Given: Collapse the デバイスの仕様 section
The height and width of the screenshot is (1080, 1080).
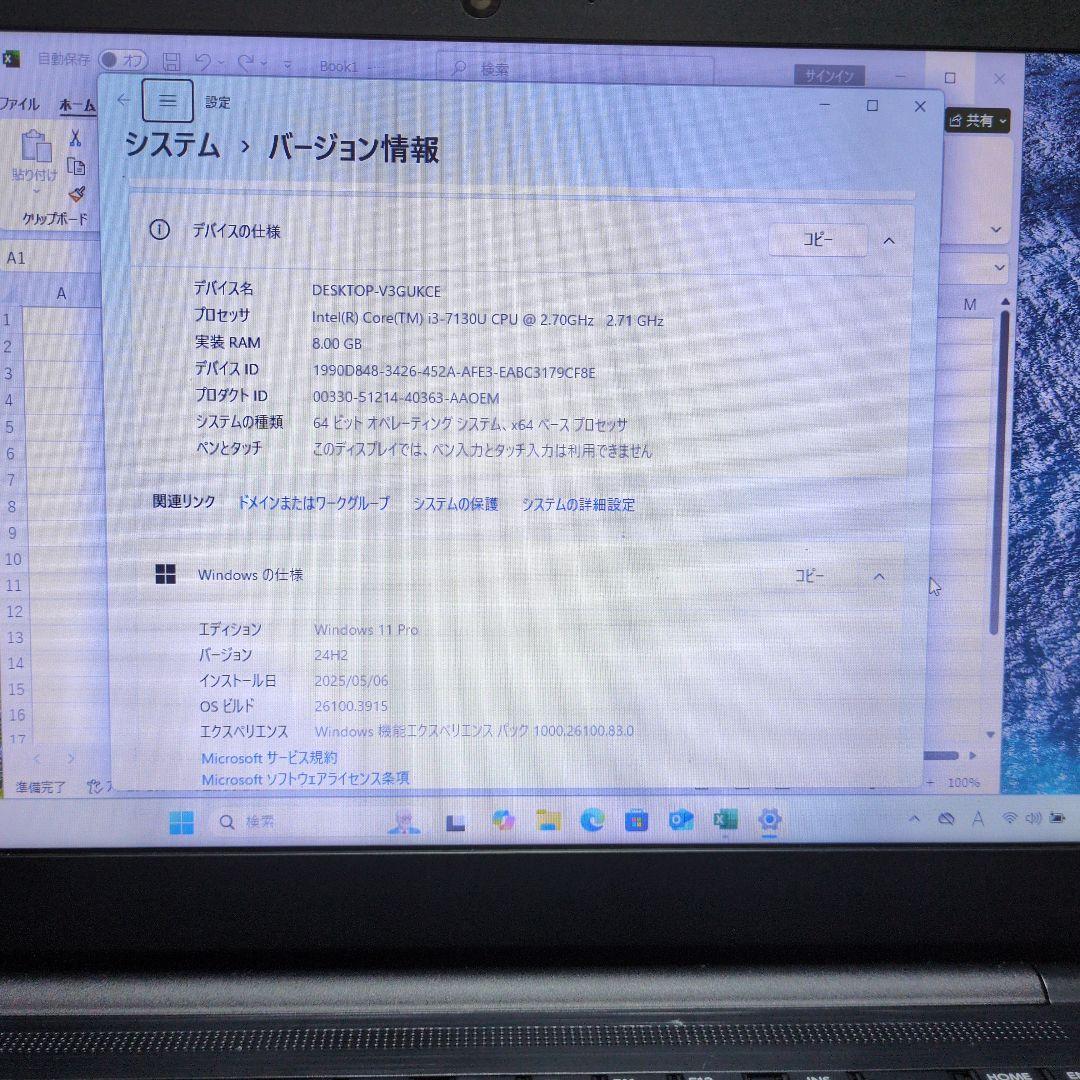Looking at the screenshot, I should click(x=889, y=240).
